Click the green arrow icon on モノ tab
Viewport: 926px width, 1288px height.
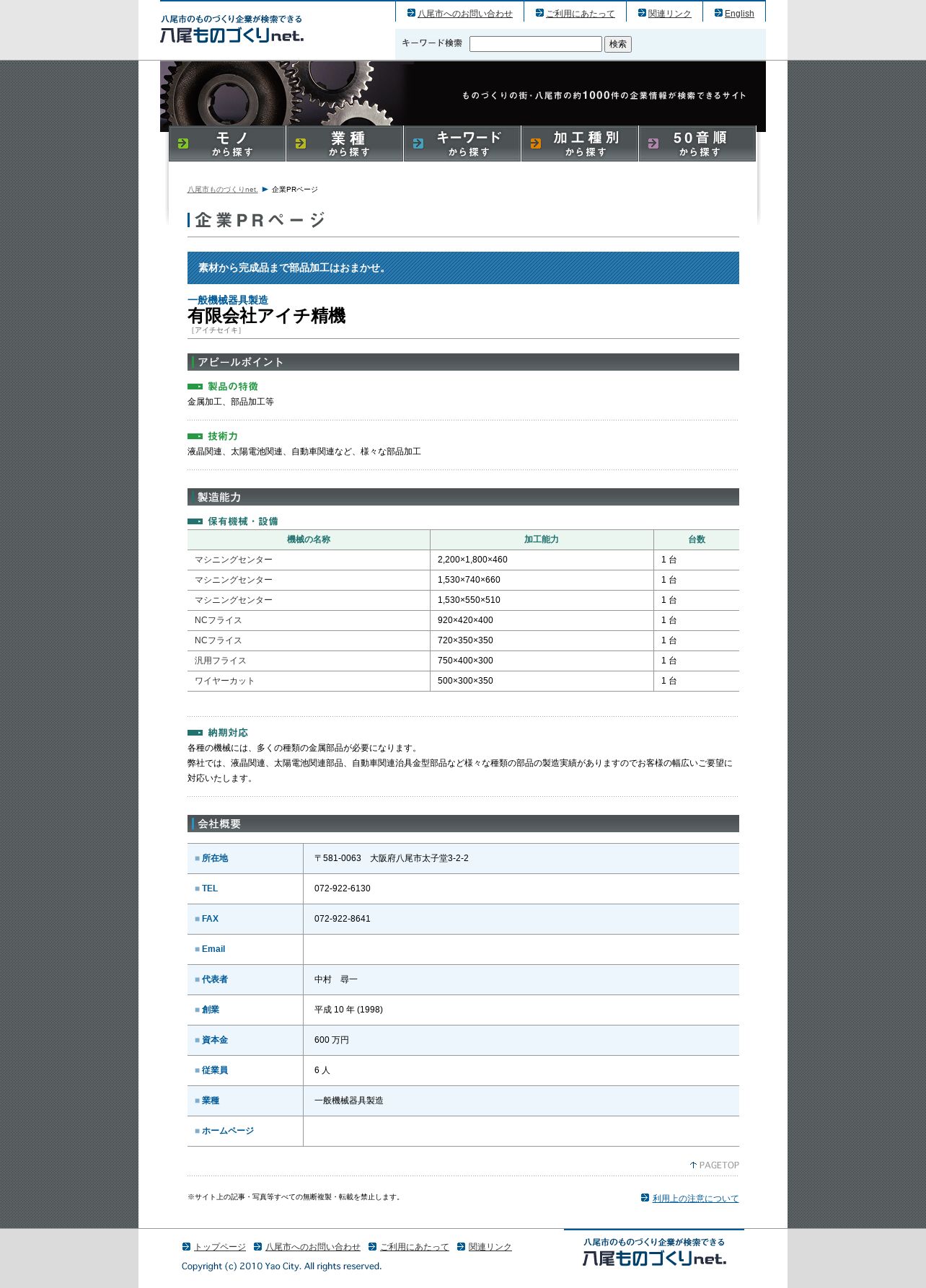point(183,144)
